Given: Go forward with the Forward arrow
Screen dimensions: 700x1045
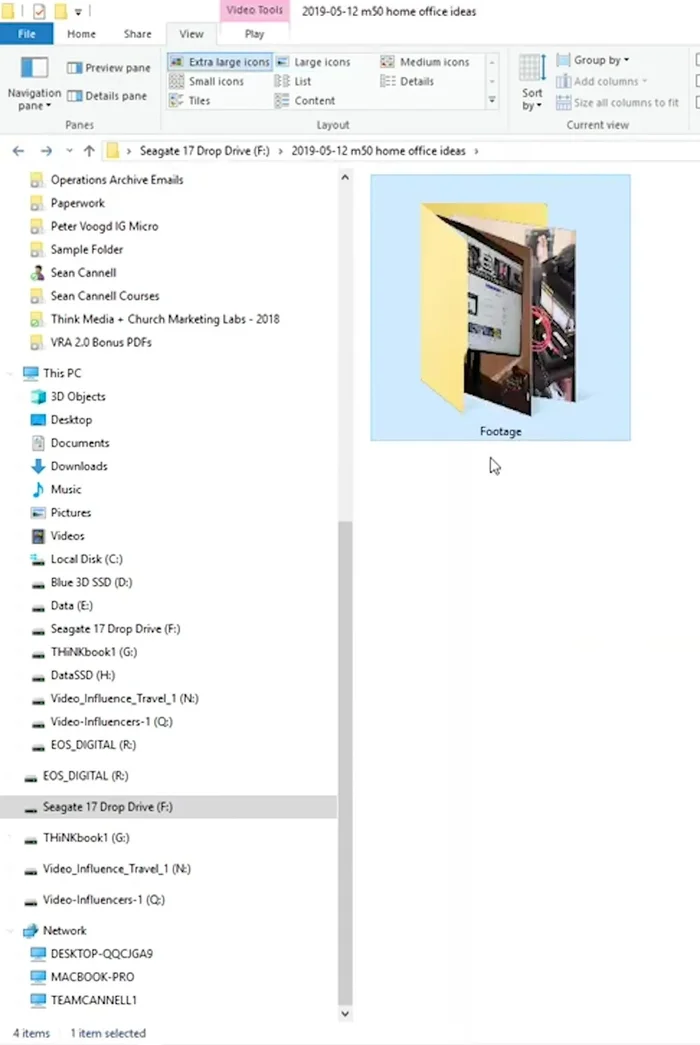Looking at the screenshot, I should pyautogui.click(x=46, y=151).
